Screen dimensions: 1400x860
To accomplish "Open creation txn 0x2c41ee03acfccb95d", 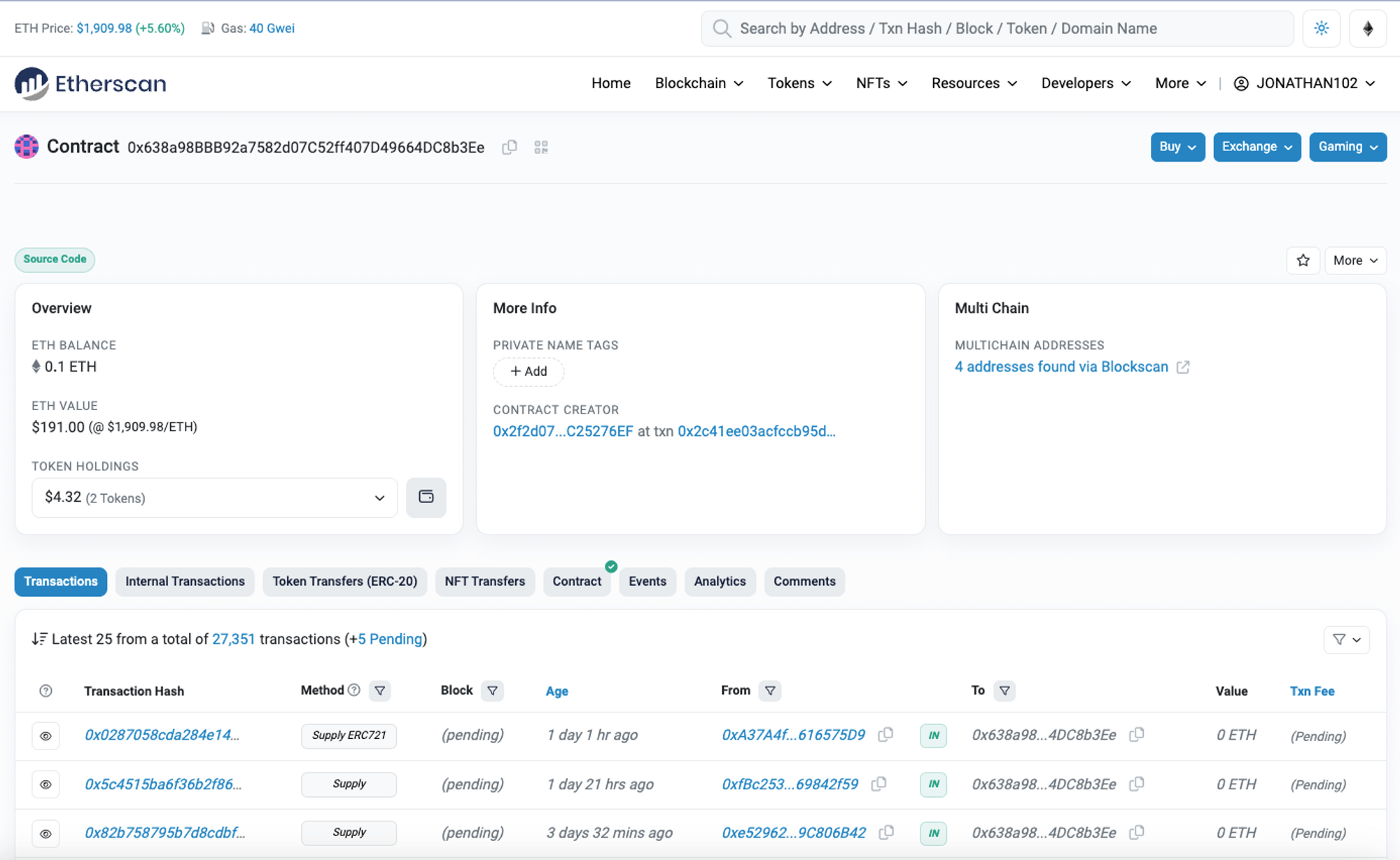I will click(757, 431).
